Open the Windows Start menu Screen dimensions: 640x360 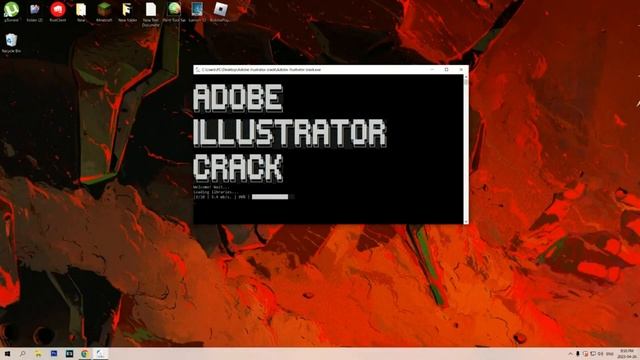[7, 353]
